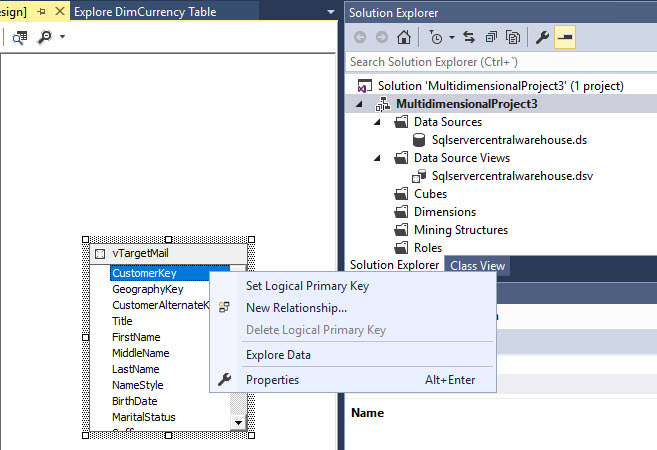657x450 pixels.
Task: Select the Solution 'MultidimensionalProject3' node
Action: point(501,86)
